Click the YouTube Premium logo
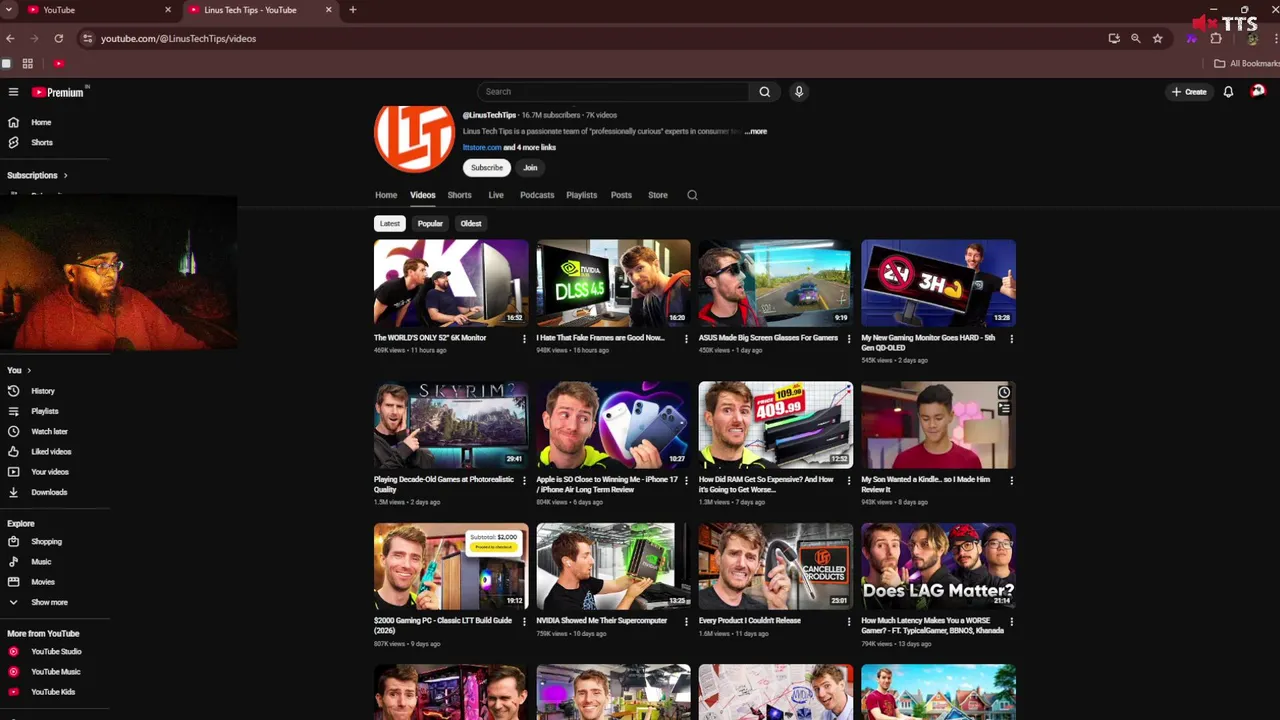Screen dimensions: 1280x720 (x=58, y=92)
